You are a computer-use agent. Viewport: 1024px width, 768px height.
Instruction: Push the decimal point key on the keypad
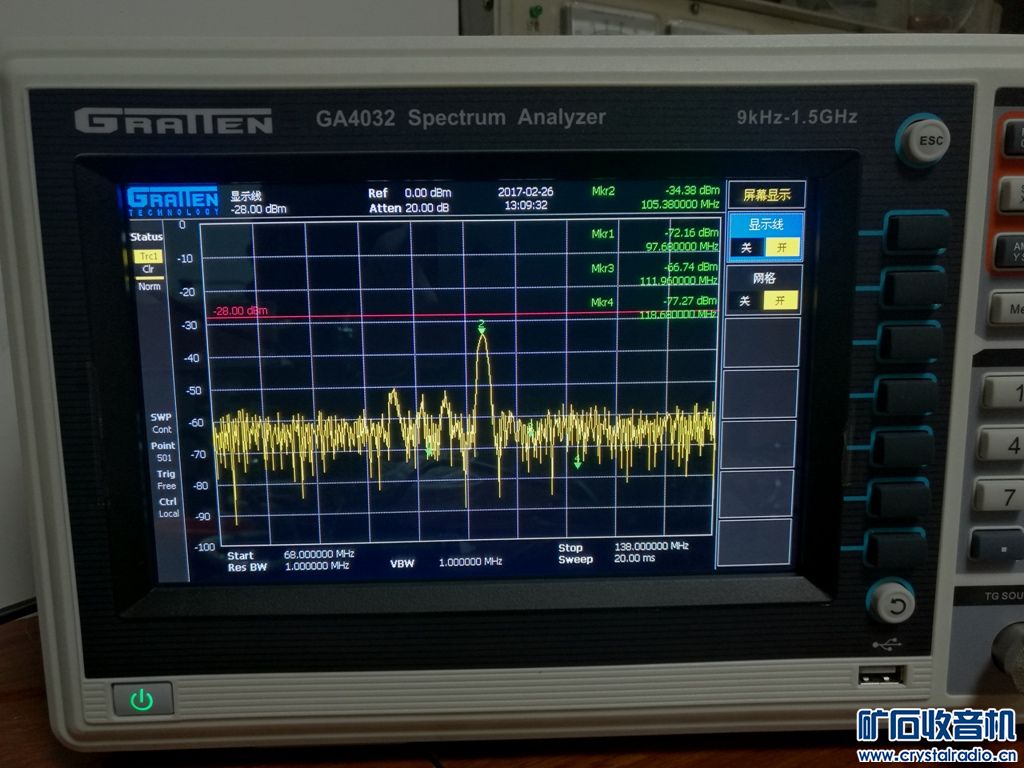pyautogui.click(x=997, y=546)
